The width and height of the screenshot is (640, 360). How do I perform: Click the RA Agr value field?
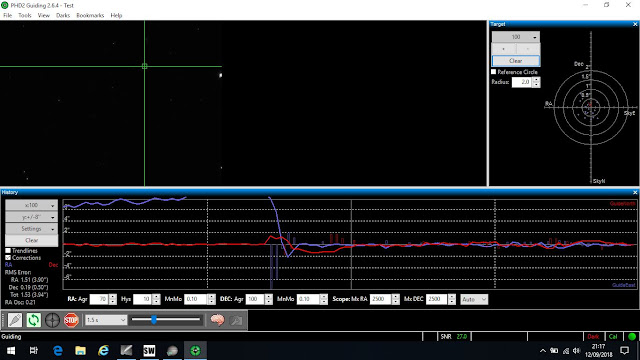tap(99, 299)
